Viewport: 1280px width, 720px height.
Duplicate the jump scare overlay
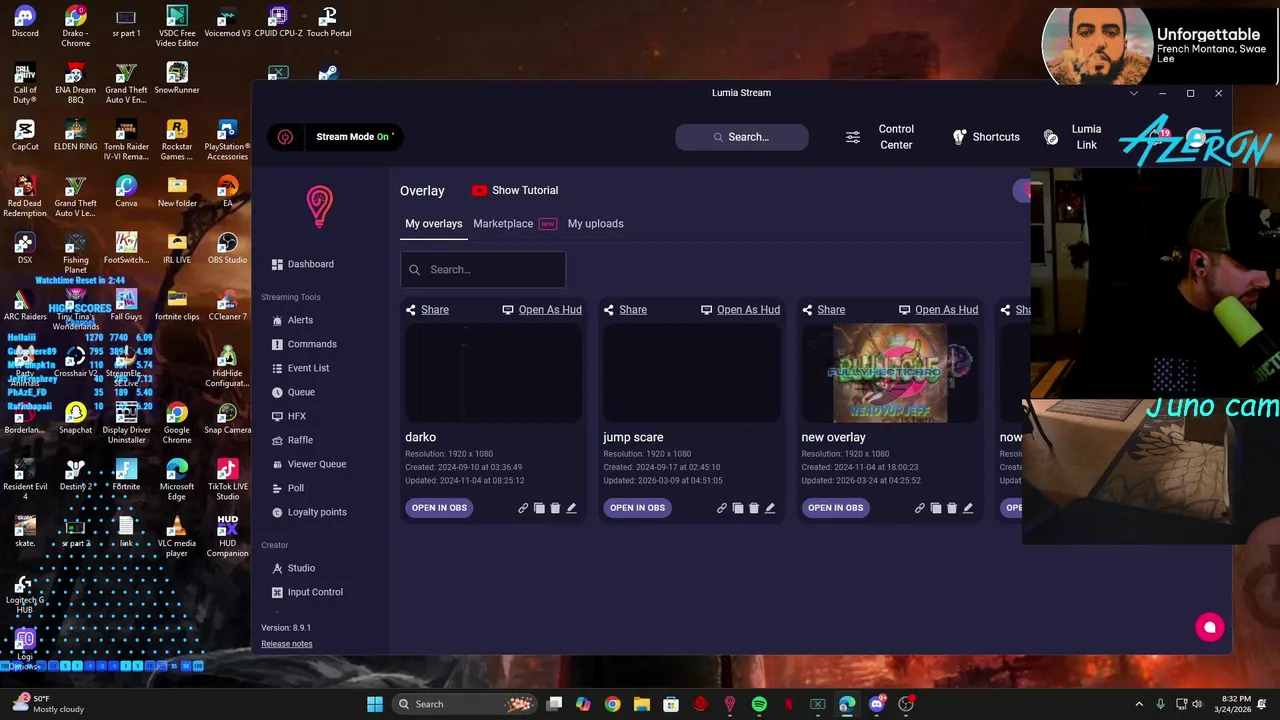point(737,508)
